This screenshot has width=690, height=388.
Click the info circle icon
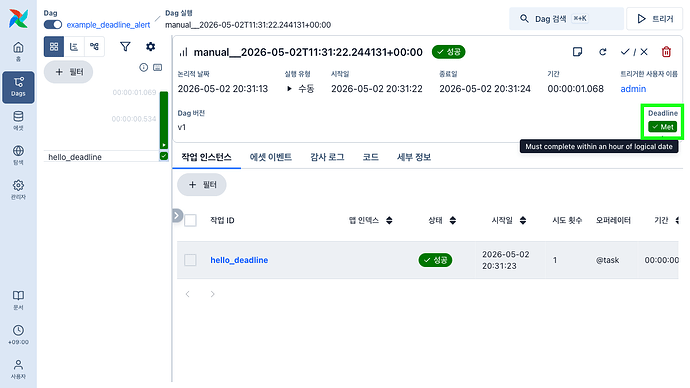143,68
